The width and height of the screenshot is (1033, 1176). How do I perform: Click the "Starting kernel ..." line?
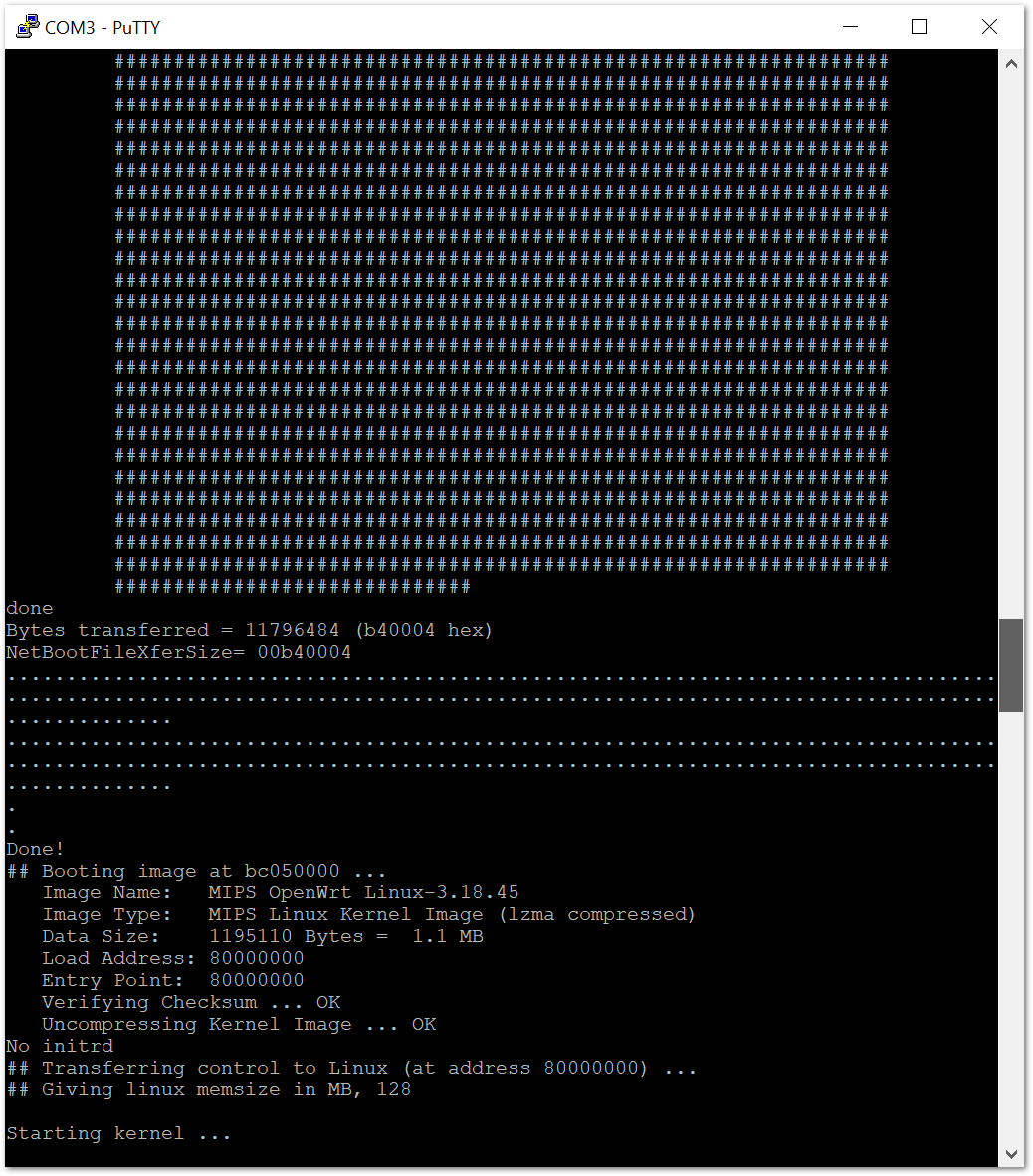(118, 1134)
